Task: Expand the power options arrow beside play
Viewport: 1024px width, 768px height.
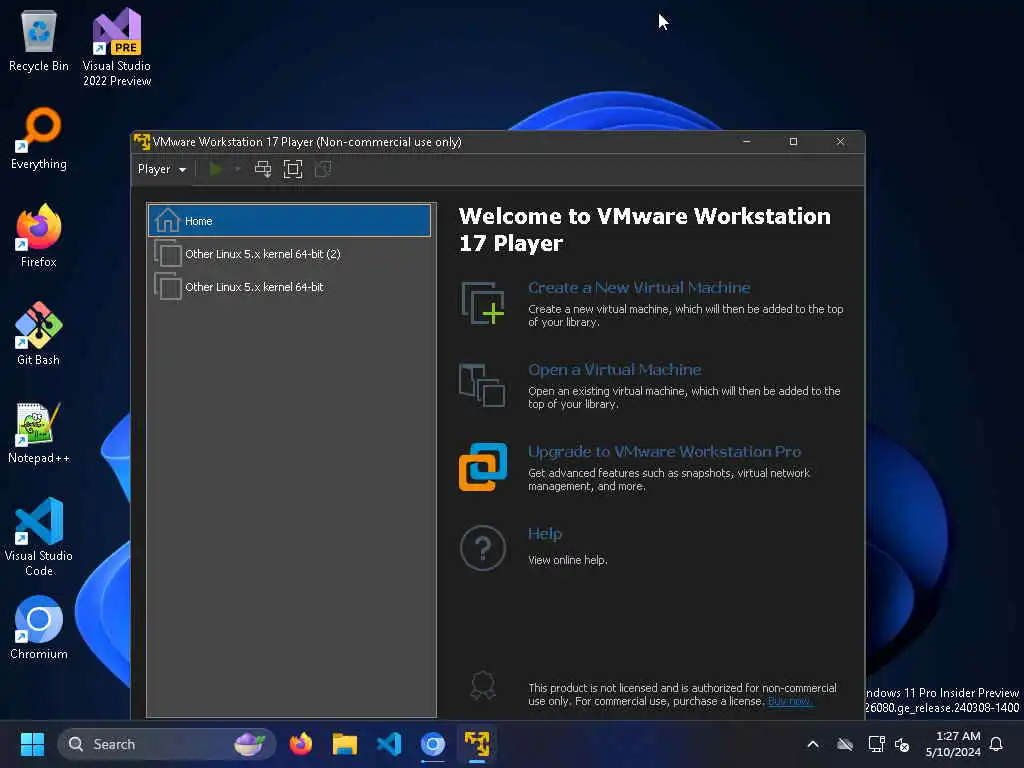Action: click(x=238, y=169)
